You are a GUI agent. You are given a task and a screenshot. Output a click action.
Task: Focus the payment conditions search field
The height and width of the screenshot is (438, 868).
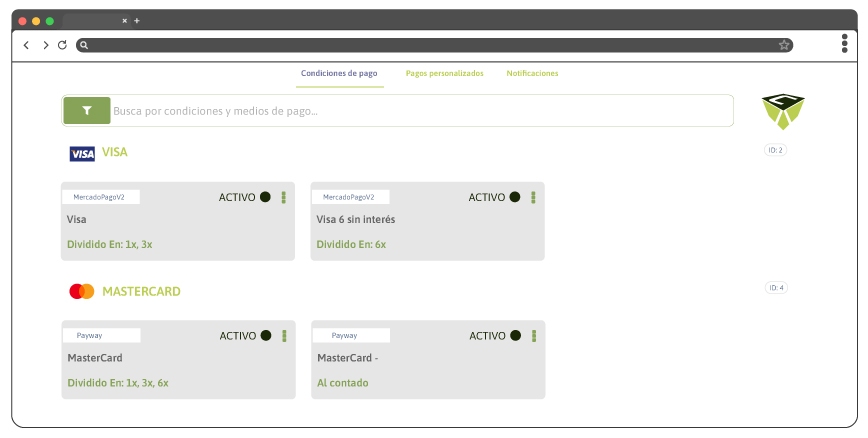click(420, 111)
